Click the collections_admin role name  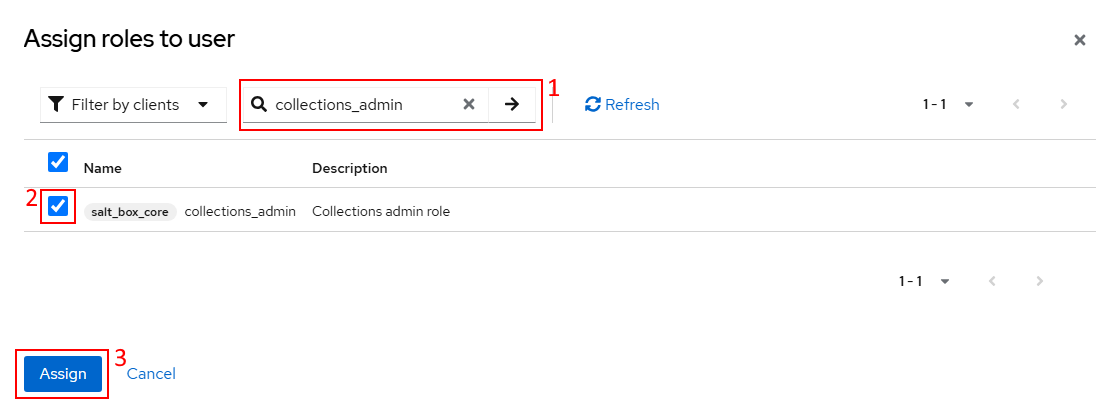[x=240, y=211]
